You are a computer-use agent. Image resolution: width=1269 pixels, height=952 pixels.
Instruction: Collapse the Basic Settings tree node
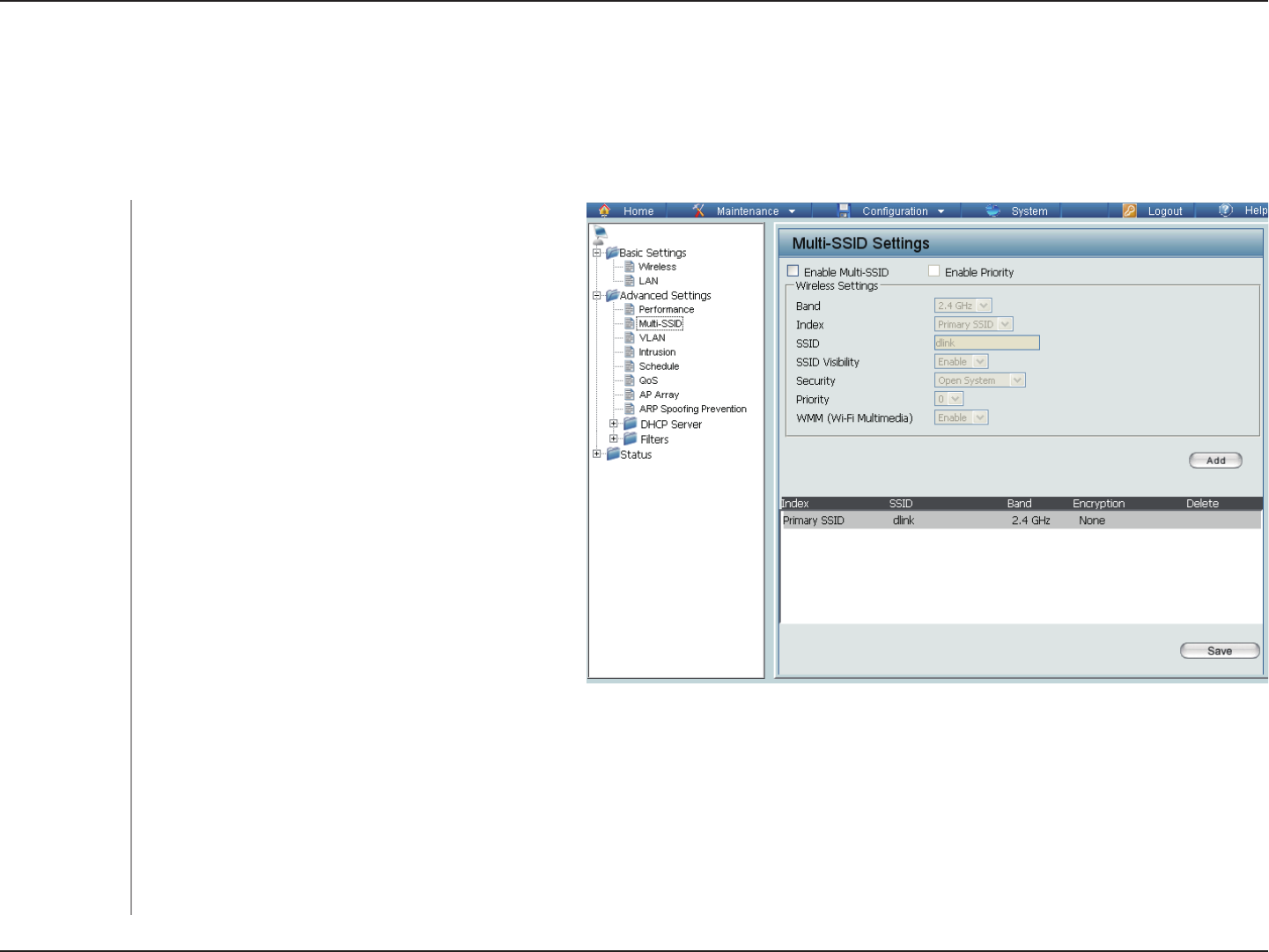(x=597, y=253)
